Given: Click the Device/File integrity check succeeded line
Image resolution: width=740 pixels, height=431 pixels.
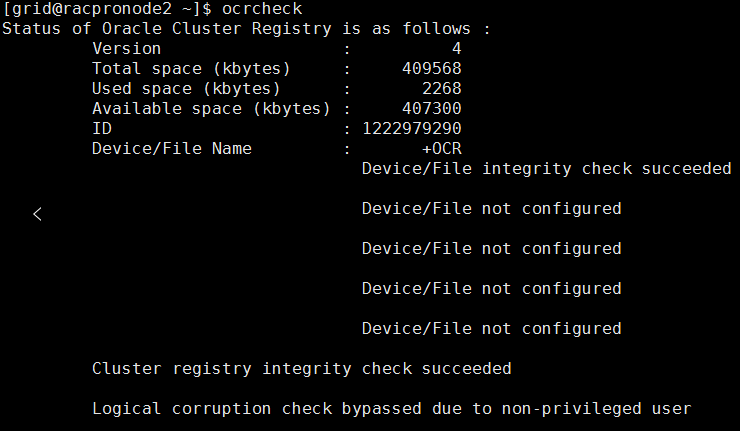Looking at the screenshot, I should (546, 169).
